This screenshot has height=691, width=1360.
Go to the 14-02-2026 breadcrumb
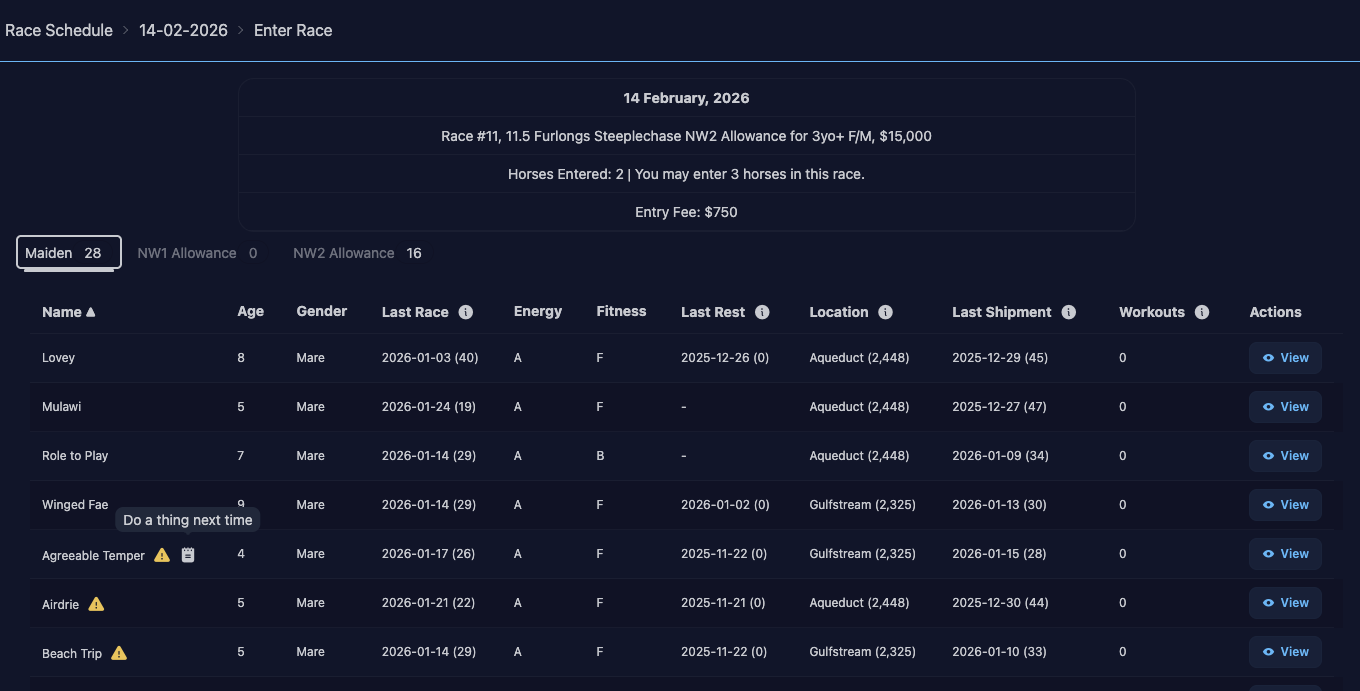pos(183,30)
